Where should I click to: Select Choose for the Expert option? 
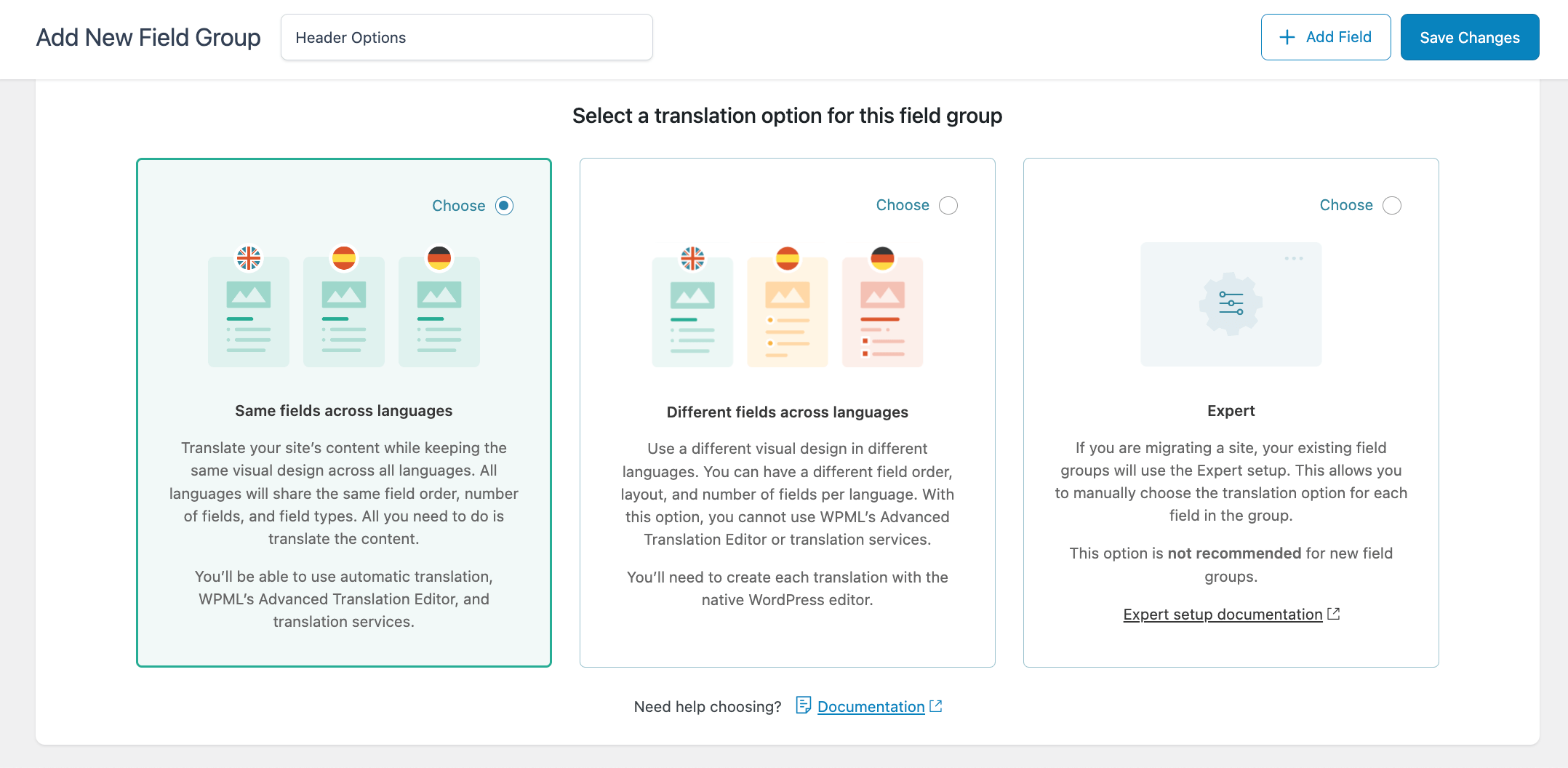1391,206
